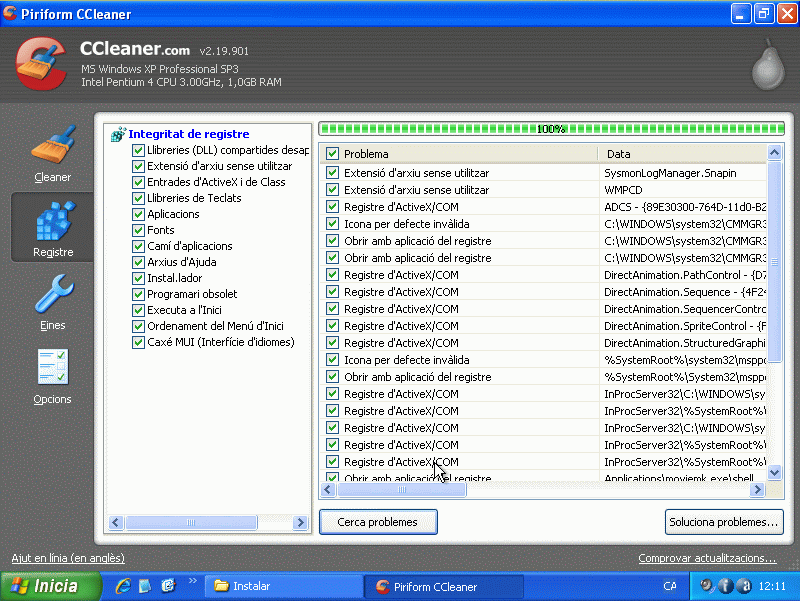
Task: Uncheck the Fonts checkbox
Action: point(138,230)
